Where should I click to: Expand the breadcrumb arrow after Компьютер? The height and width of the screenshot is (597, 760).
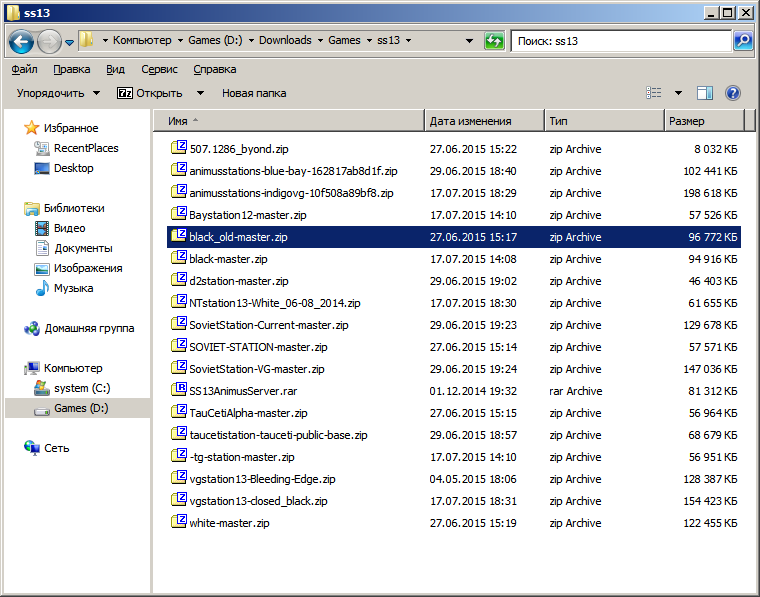pyautogui.click(x=180, y=40)
